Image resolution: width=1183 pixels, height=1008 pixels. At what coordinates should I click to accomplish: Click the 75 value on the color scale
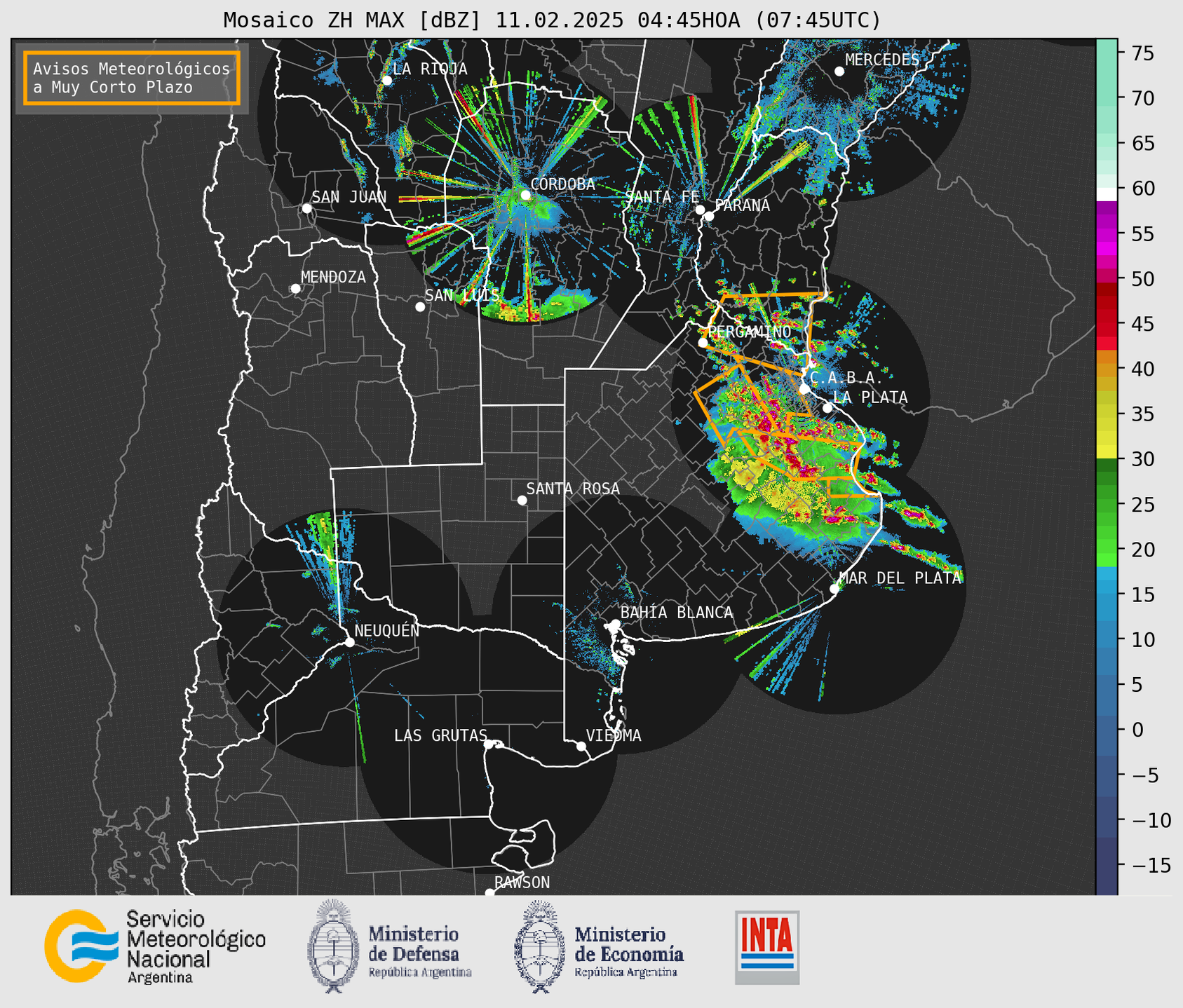point(1142,53)
